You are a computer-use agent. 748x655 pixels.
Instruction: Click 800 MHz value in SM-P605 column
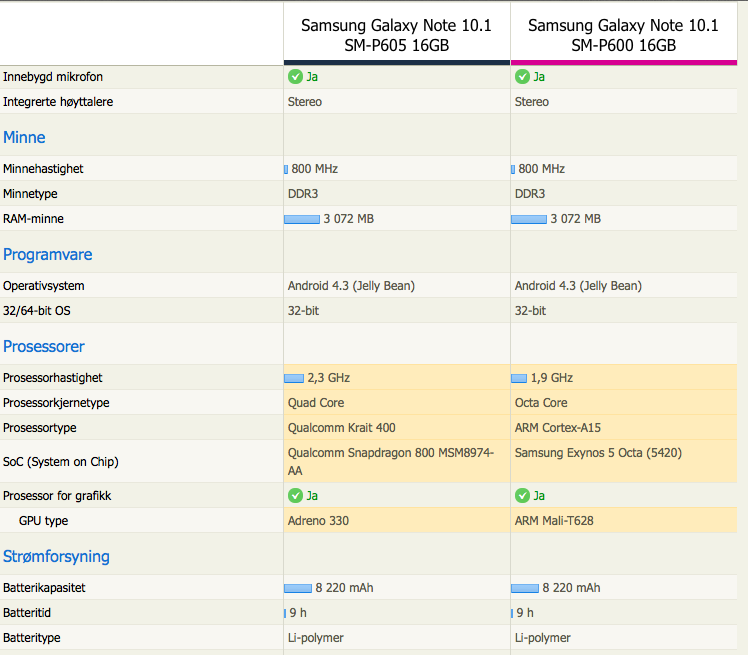315,169
